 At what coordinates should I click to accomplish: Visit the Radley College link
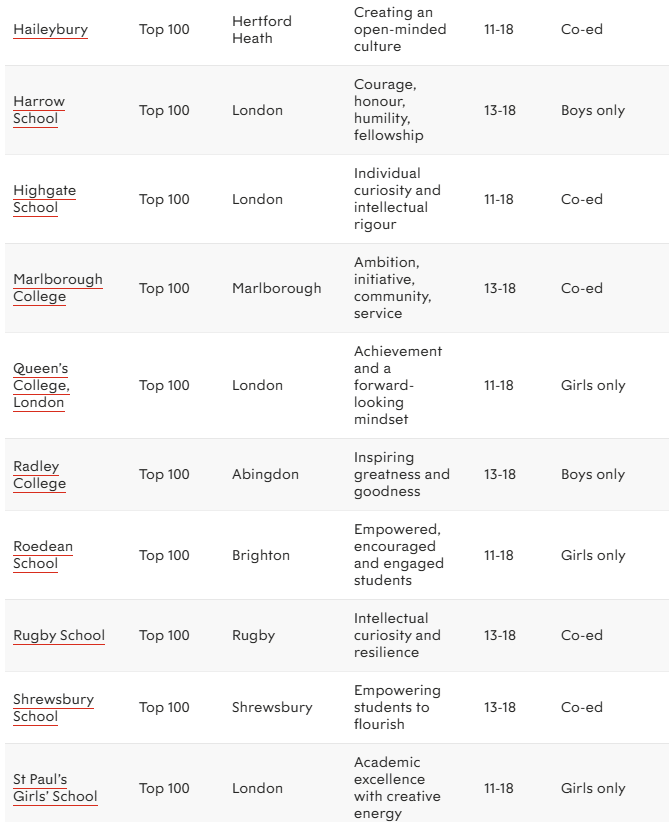click(x=39, y=475)
